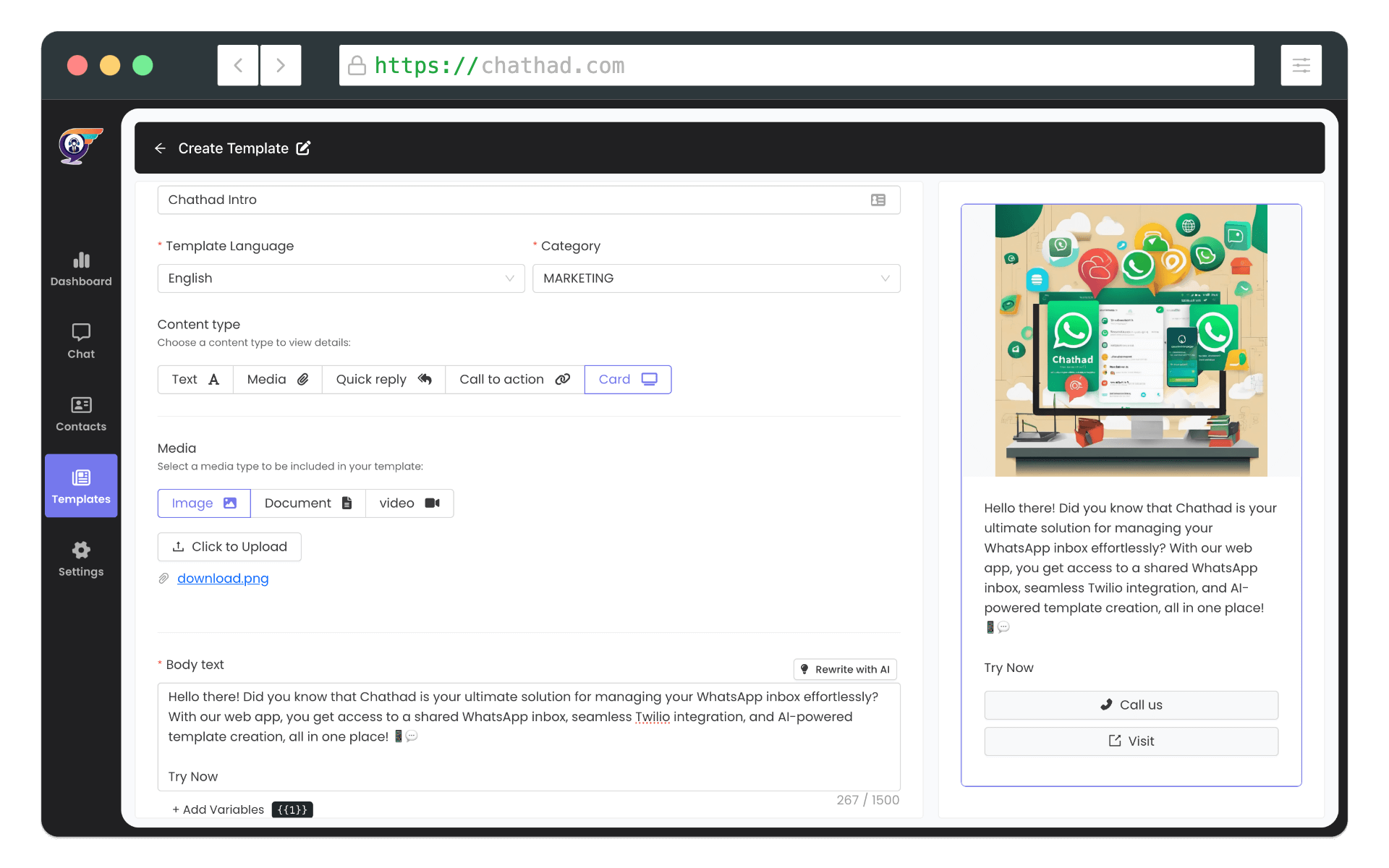Switch to Quick reply content type
1389x868 pixels.
383,380
